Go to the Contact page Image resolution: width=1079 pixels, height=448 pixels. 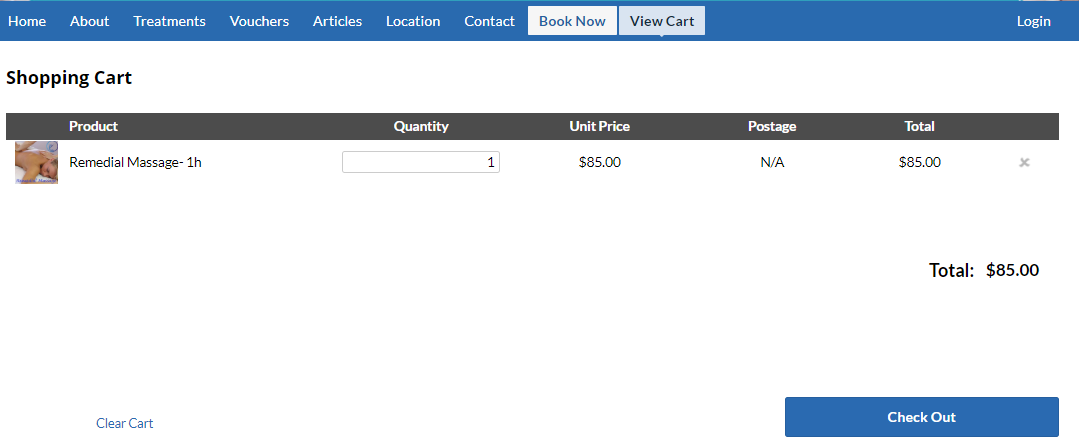[x=489, y=21]
